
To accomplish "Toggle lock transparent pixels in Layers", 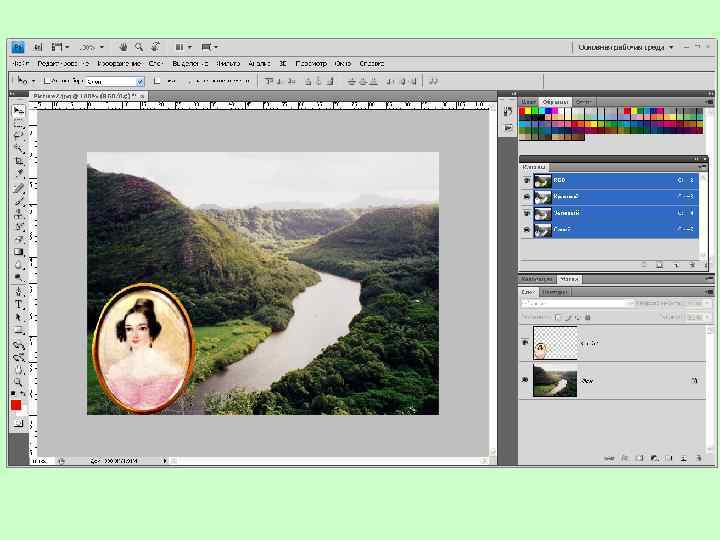I will click(x=558, y=317).
